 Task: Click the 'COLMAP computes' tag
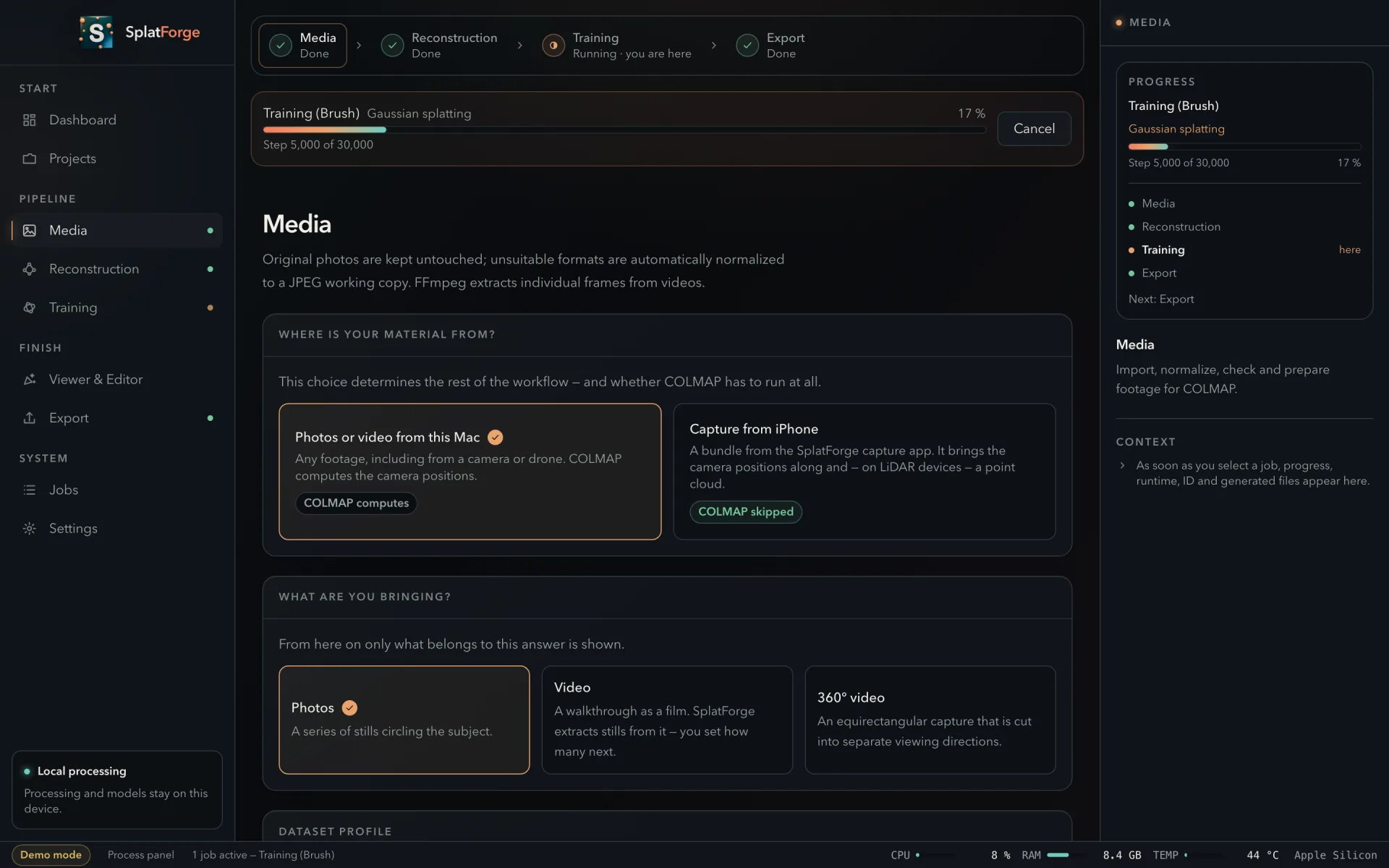click(x=356, y=503)
